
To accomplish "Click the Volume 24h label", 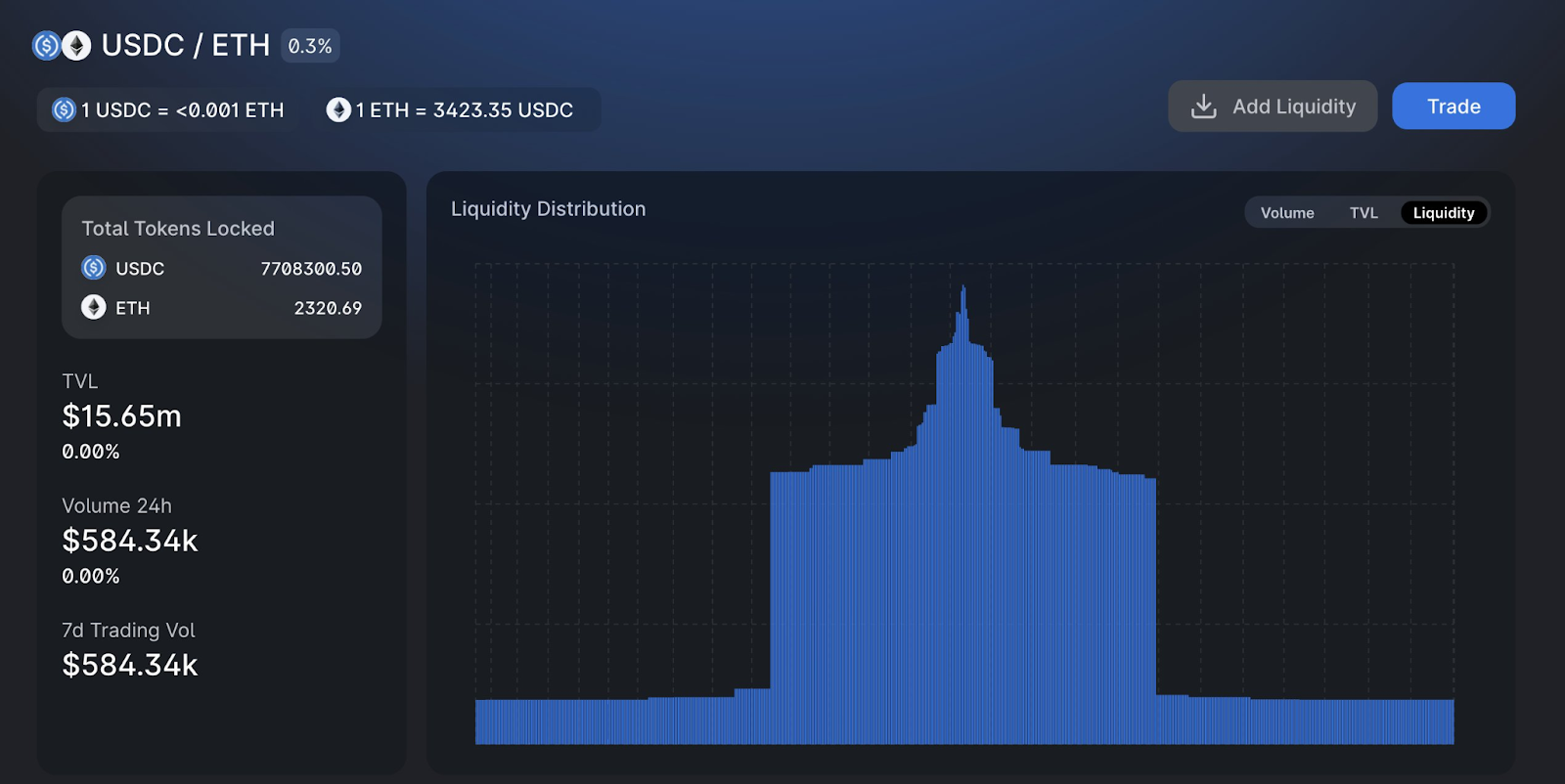I will coord(116,506).
